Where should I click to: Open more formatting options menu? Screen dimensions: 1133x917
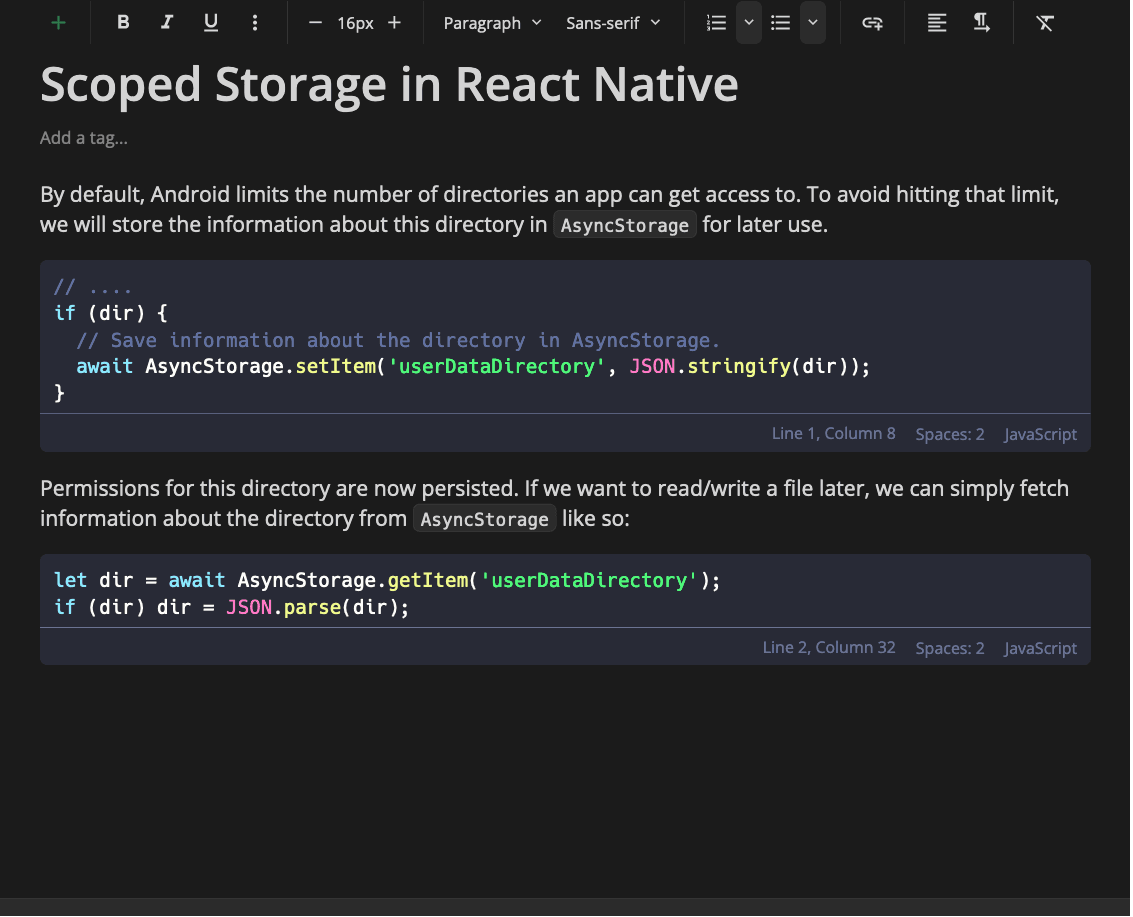point(255,22)
